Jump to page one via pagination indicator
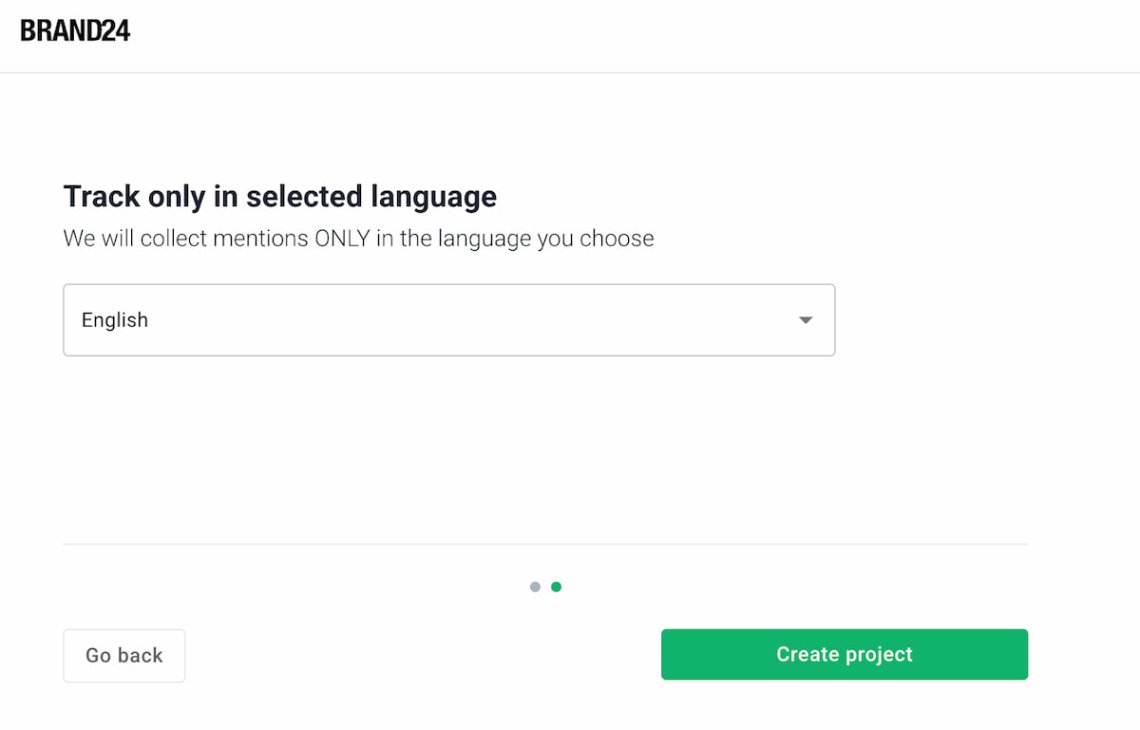Screen dimensions: 1140x730 [535, 587]
